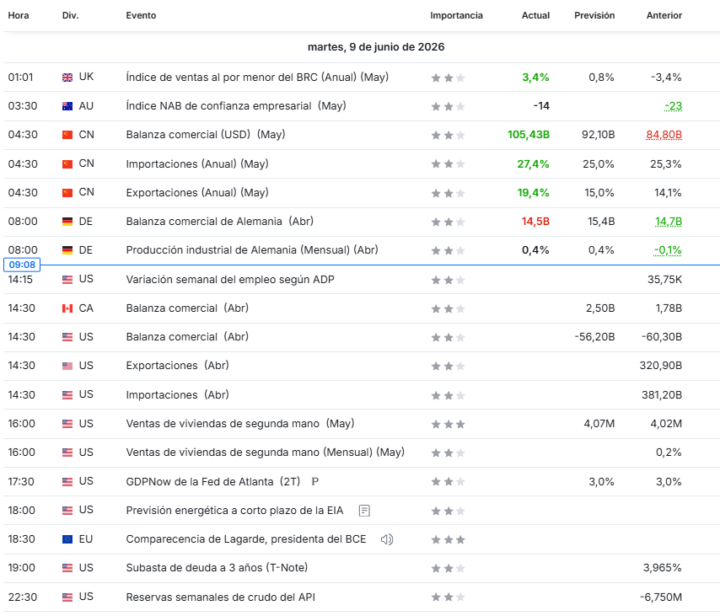
Task: Open Reservas semanales de crudo del API
Action: point(220,597)
